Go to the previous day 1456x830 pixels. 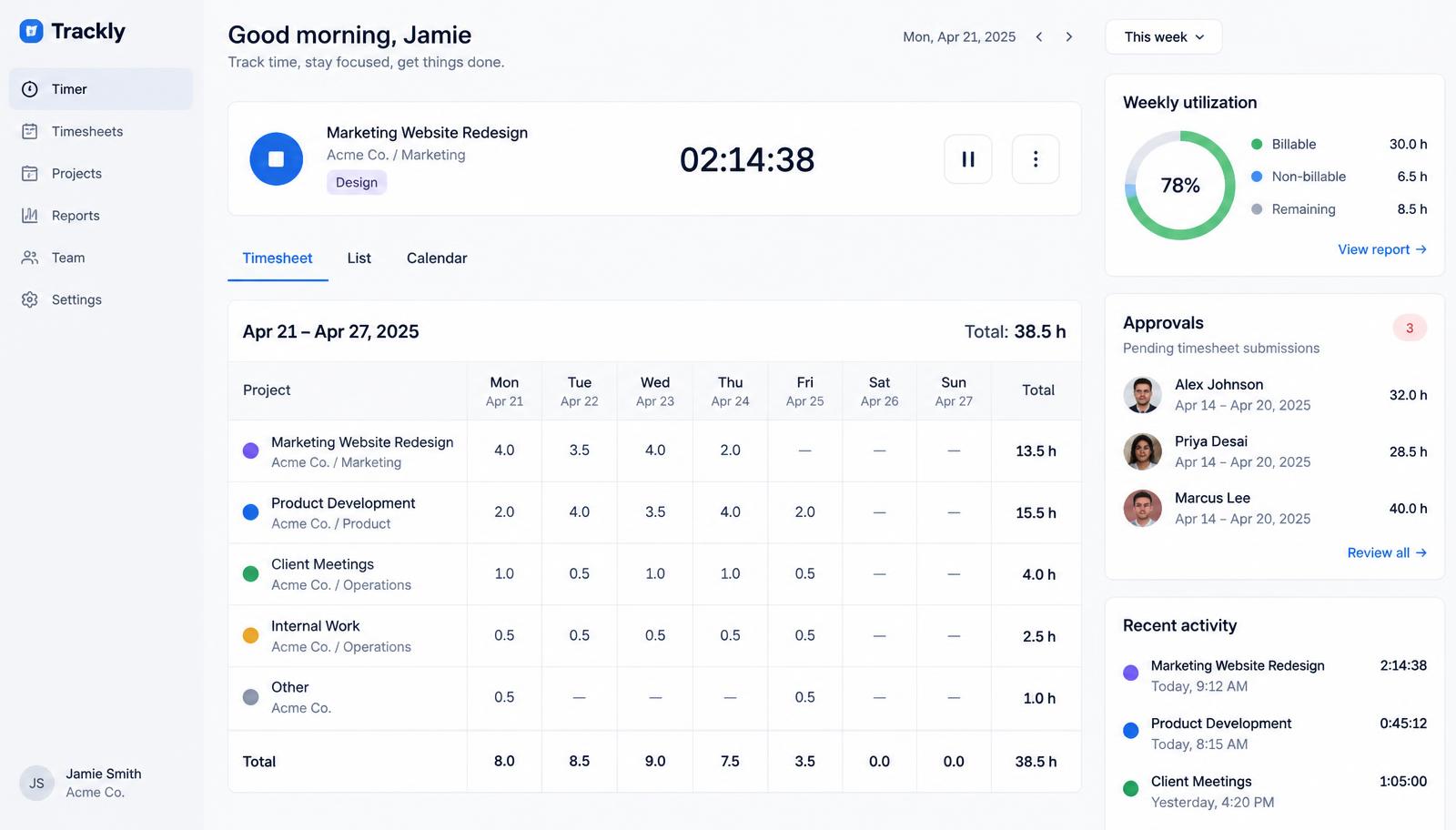1039,36
